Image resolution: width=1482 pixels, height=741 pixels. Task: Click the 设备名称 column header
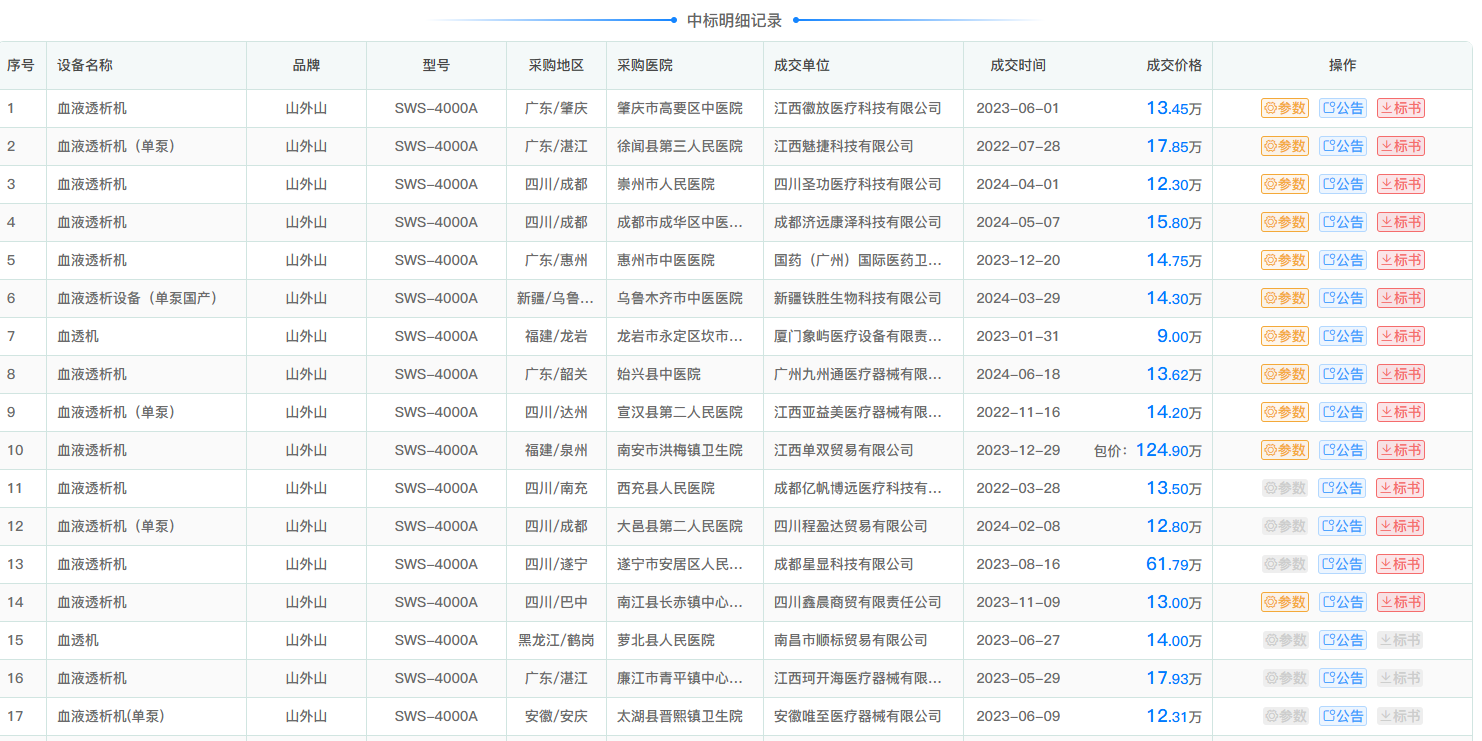pyautogui.click(x=85, y=65)
